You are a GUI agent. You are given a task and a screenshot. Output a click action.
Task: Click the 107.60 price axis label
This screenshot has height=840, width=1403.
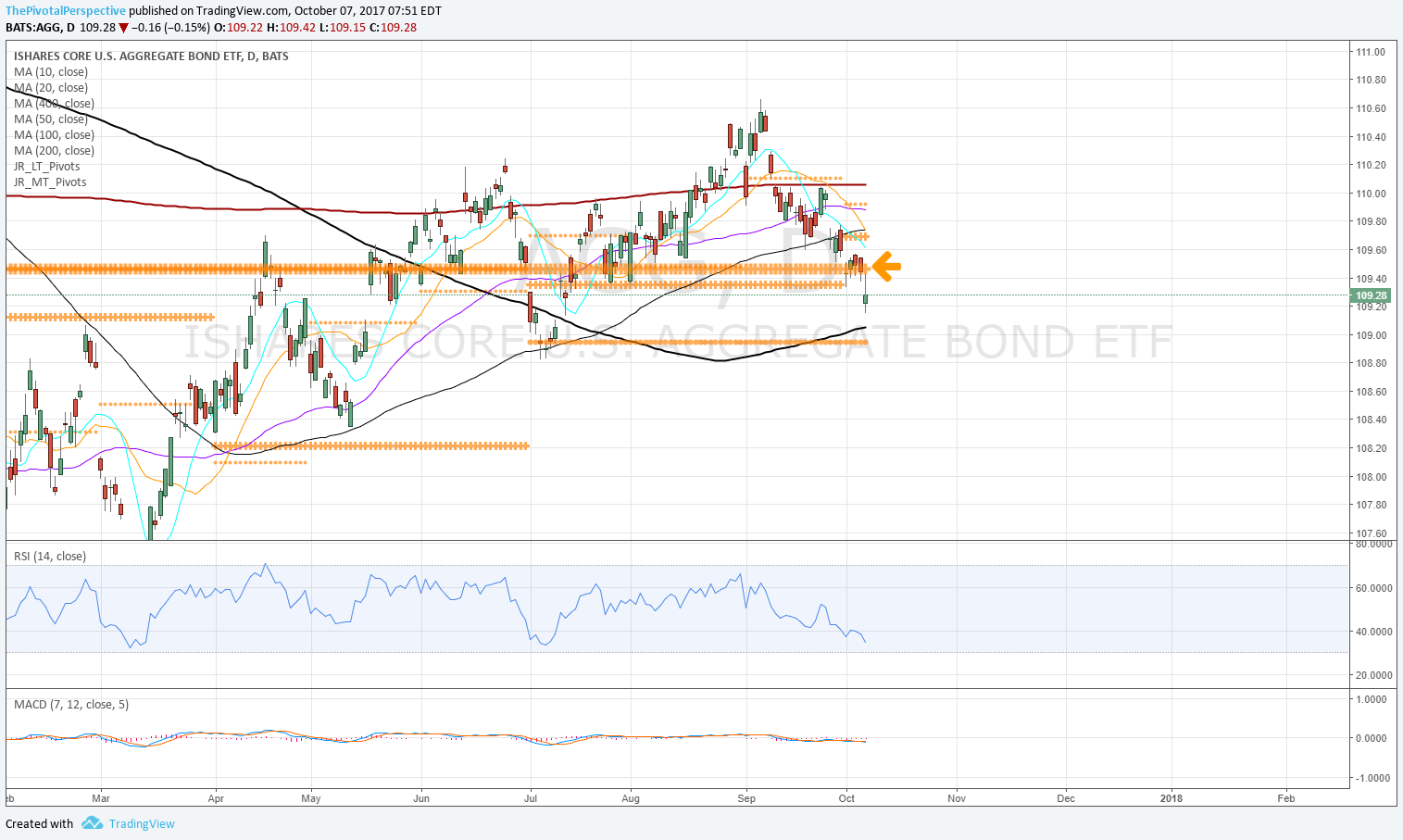(x=1371, y=533)
